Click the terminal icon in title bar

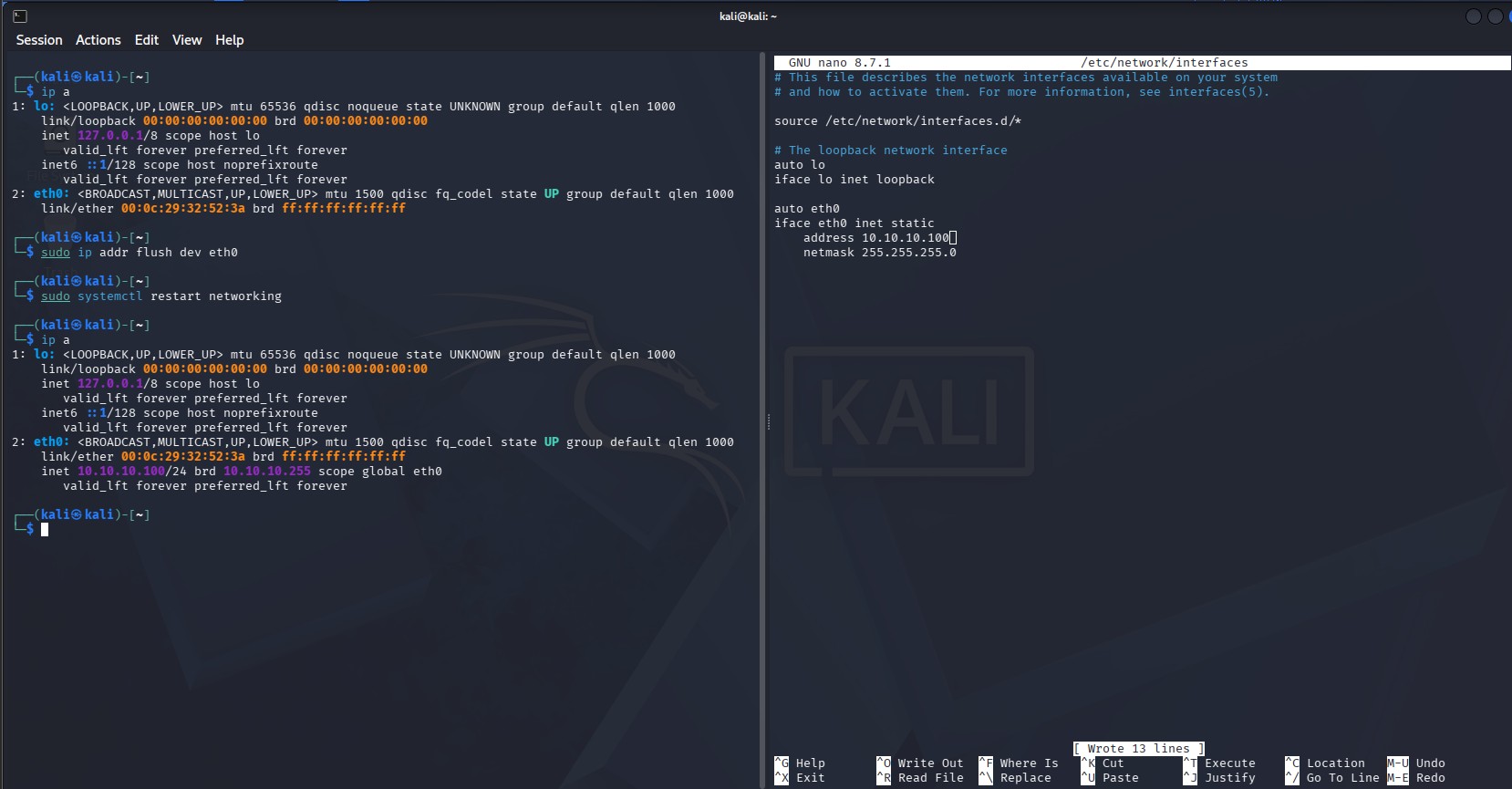pos(20,16)
